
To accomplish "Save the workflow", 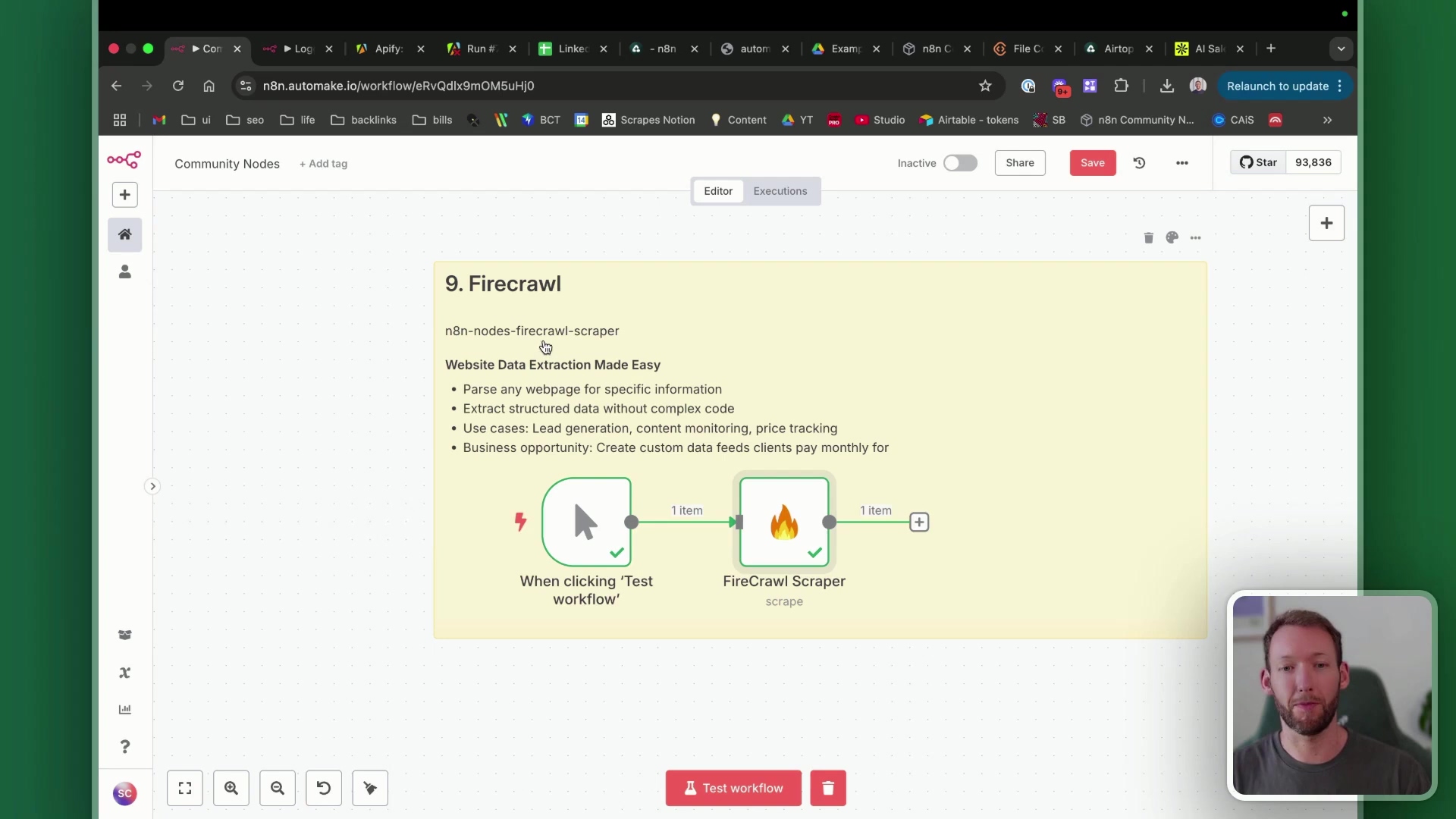I will pos(1093,163).
